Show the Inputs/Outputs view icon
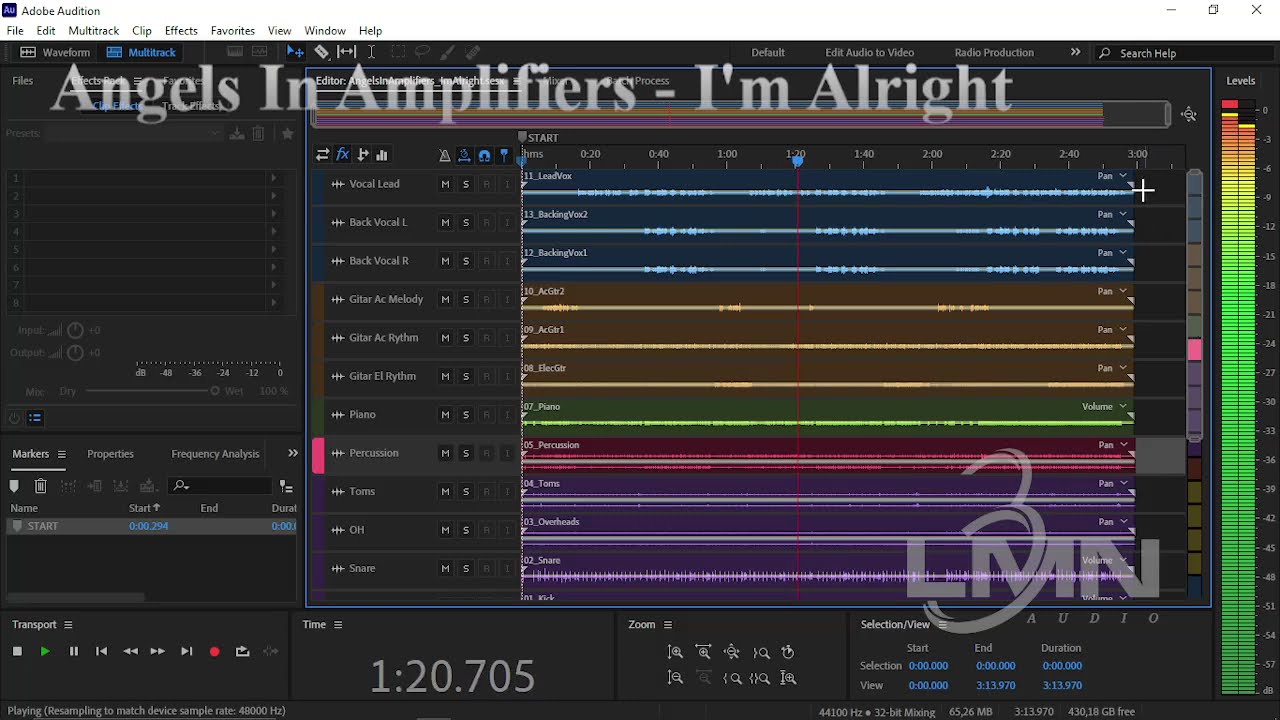Viewport: 1280px width, 720px height. pos(322,154)
